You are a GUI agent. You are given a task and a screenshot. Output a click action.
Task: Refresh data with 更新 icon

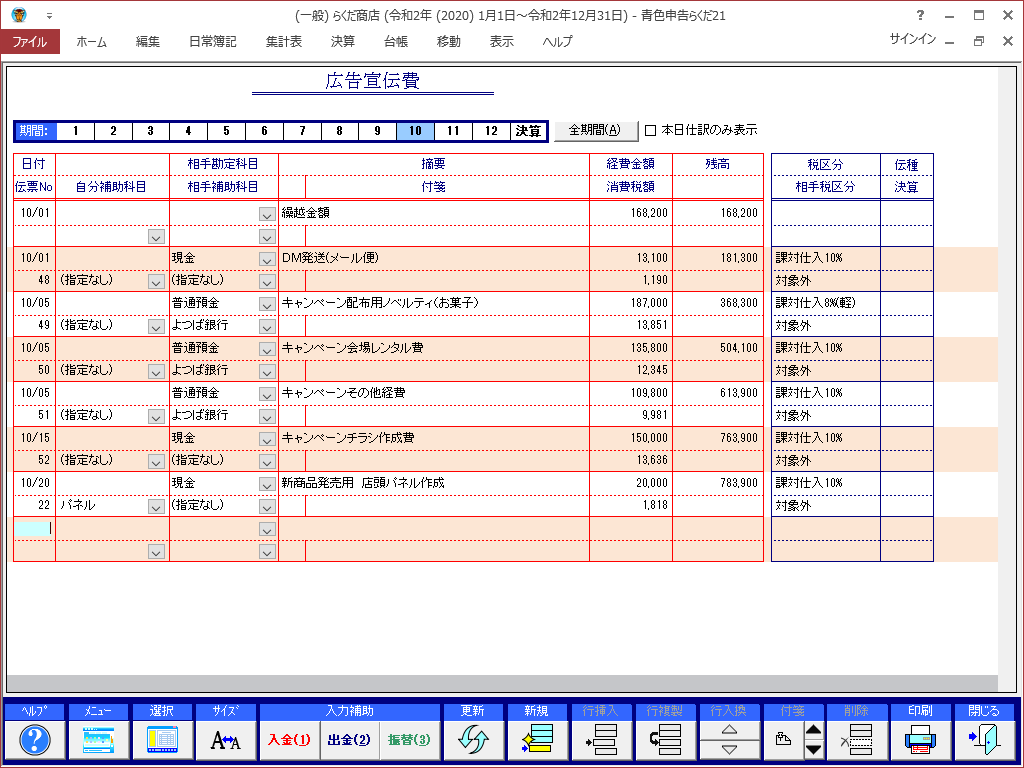(x=473, y=740)
